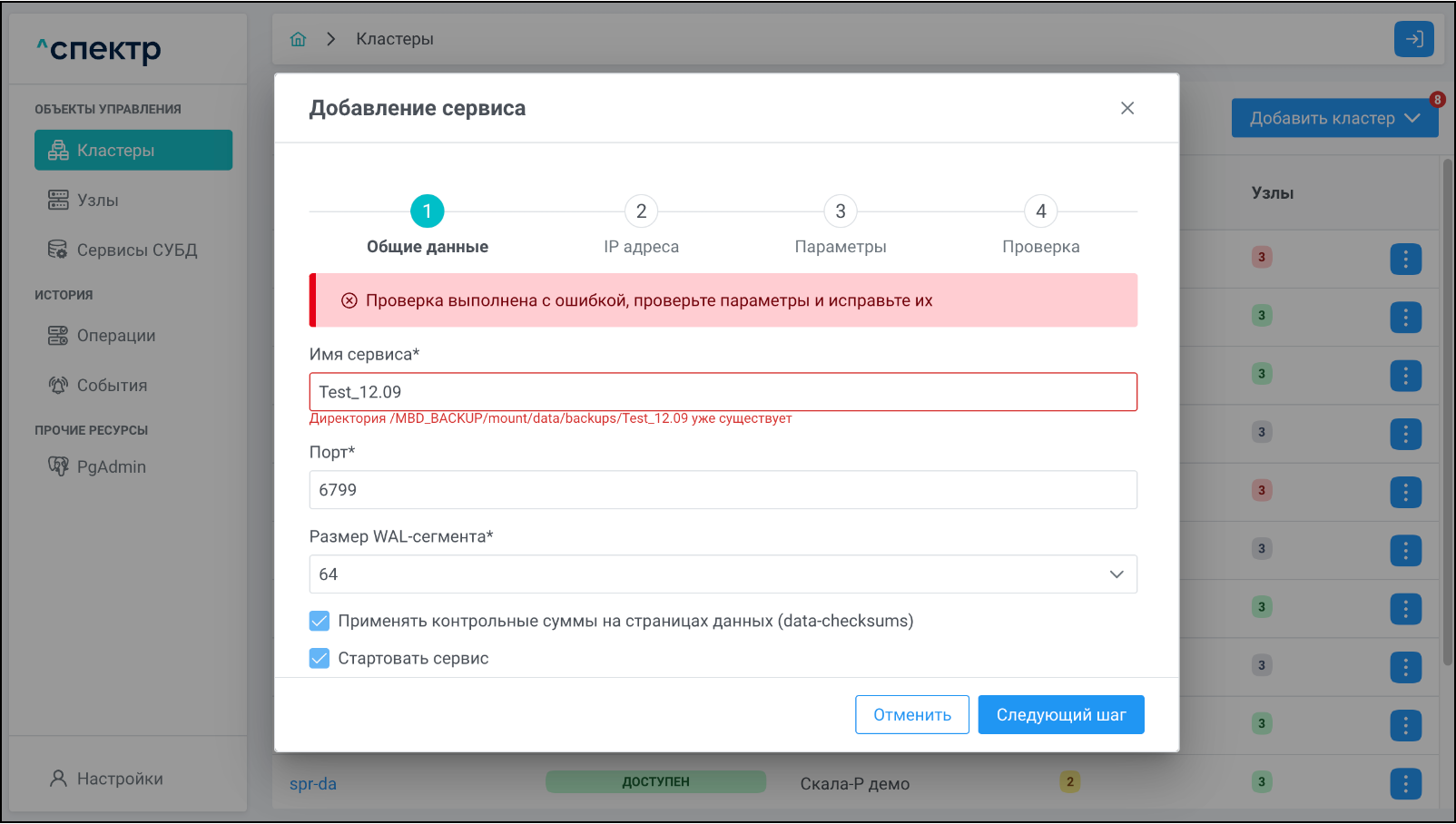Screen dimensions: 1456x824
Task: Click the Следующий шаг button
Action: (1060, 715)
